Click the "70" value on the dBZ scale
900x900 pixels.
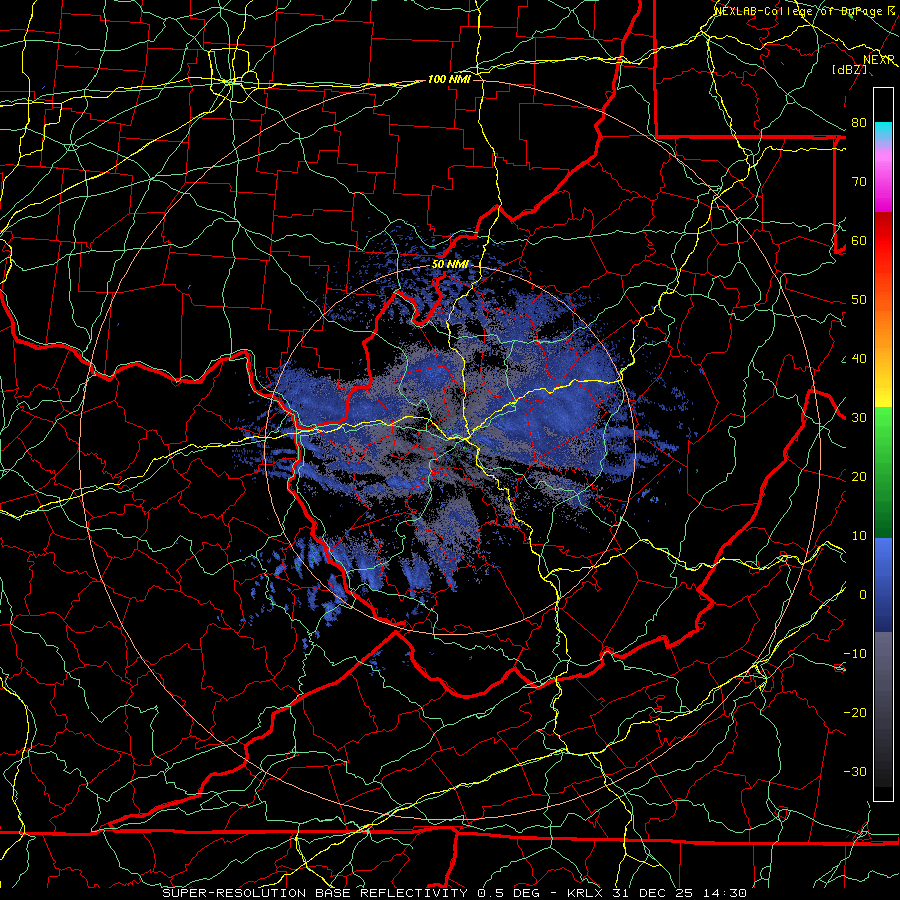point(859,182)
